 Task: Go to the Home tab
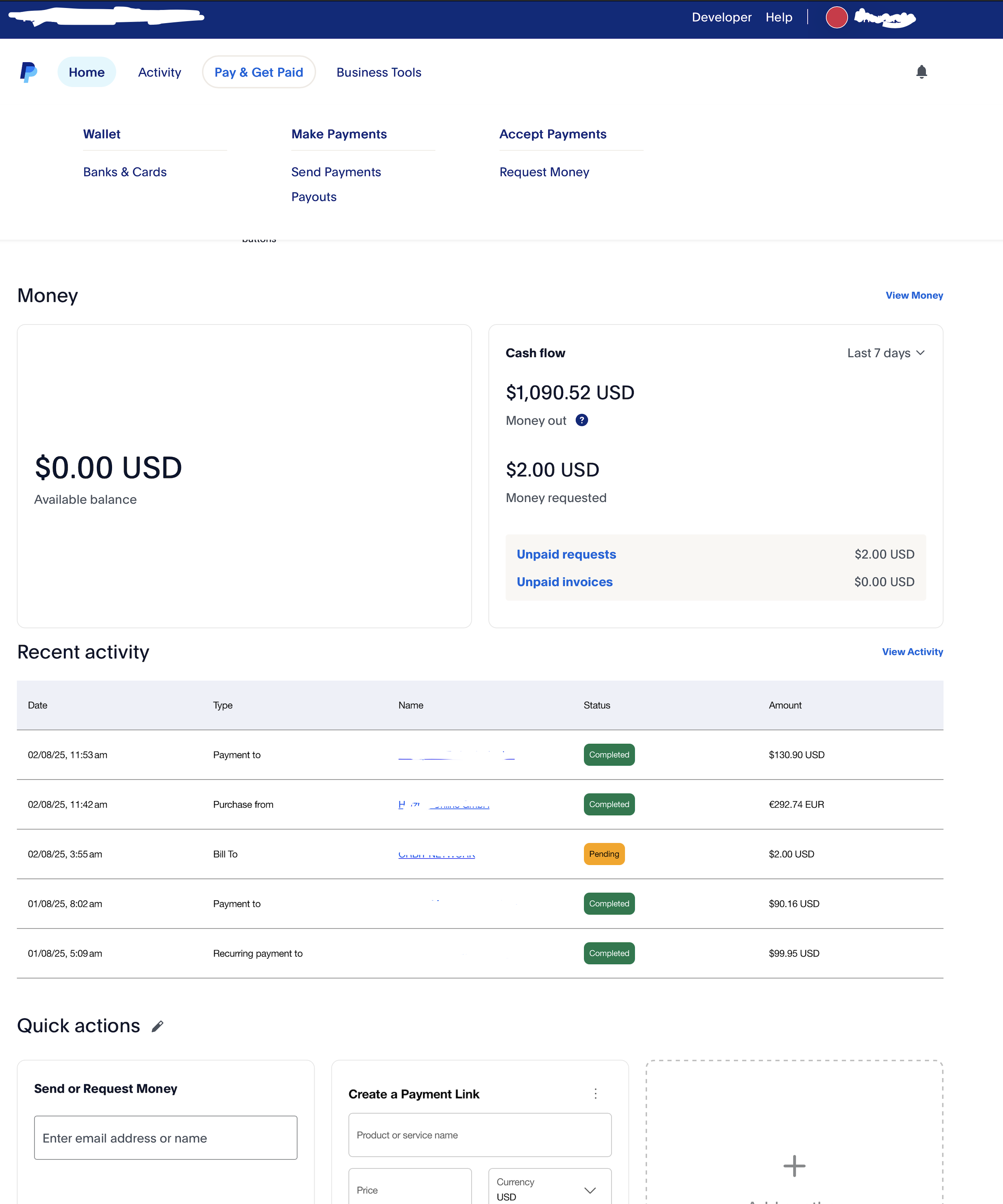click(x=87, y=72)
